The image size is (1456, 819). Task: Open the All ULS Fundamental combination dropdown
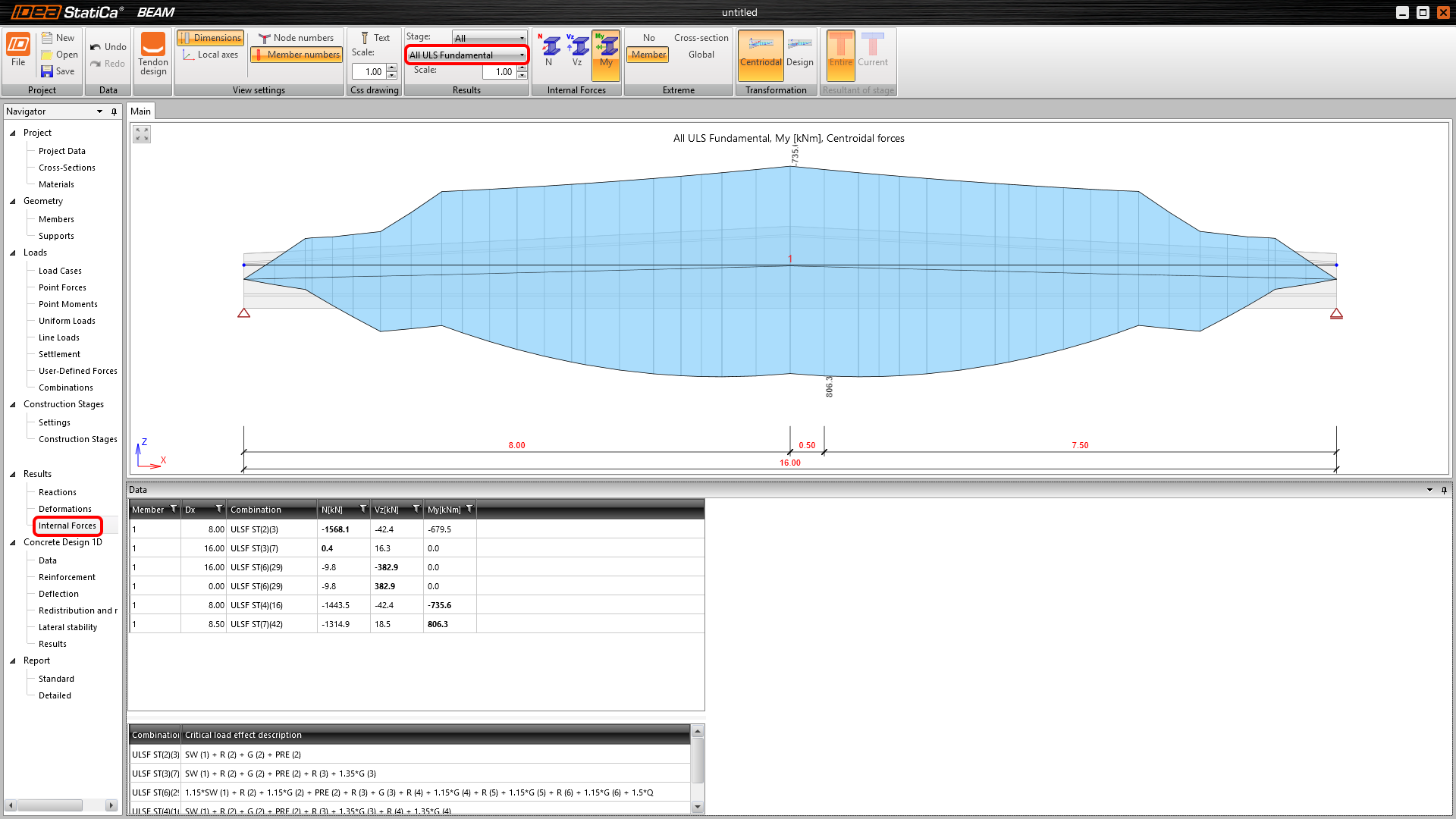466,55
